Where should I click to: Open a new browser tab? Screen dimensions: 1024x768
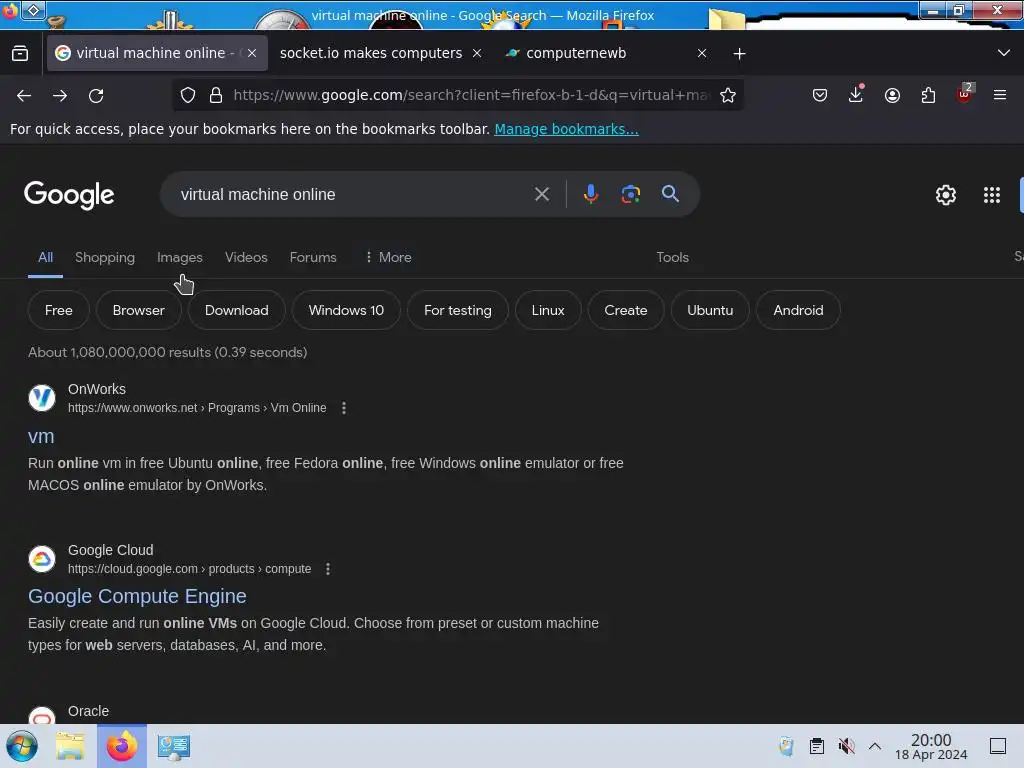(x=739, y=54)
